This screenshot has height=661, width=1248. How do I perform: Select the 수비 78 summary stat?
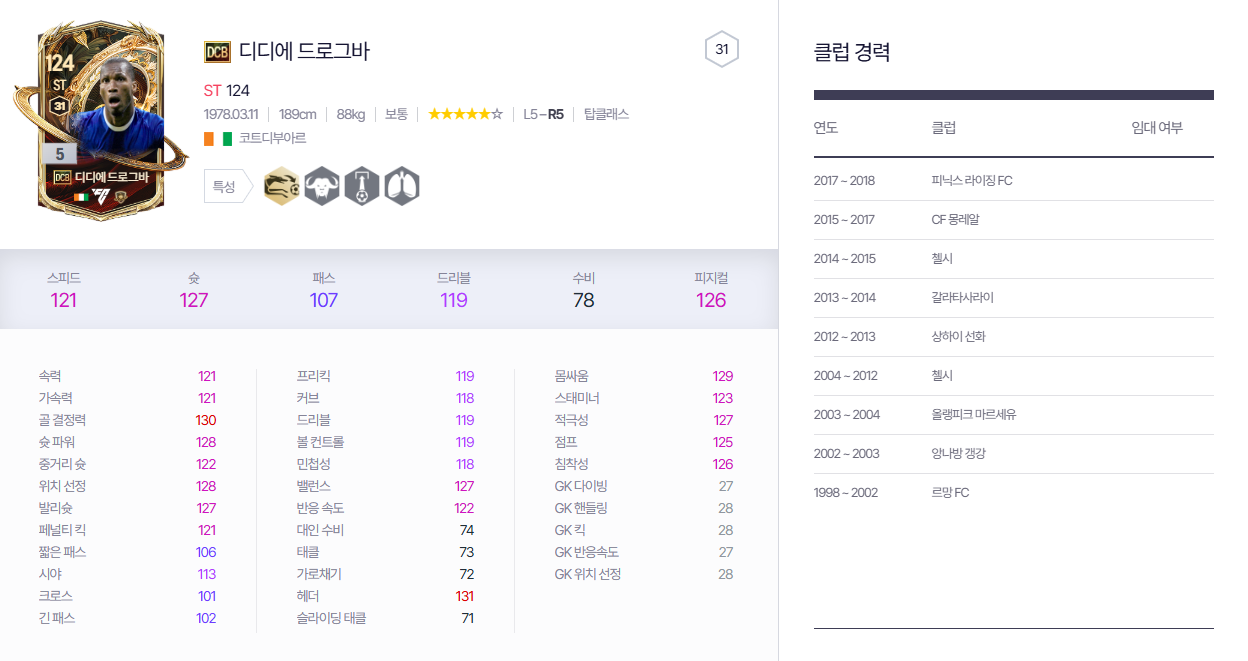pyautogui.click(x=584, y=289)
